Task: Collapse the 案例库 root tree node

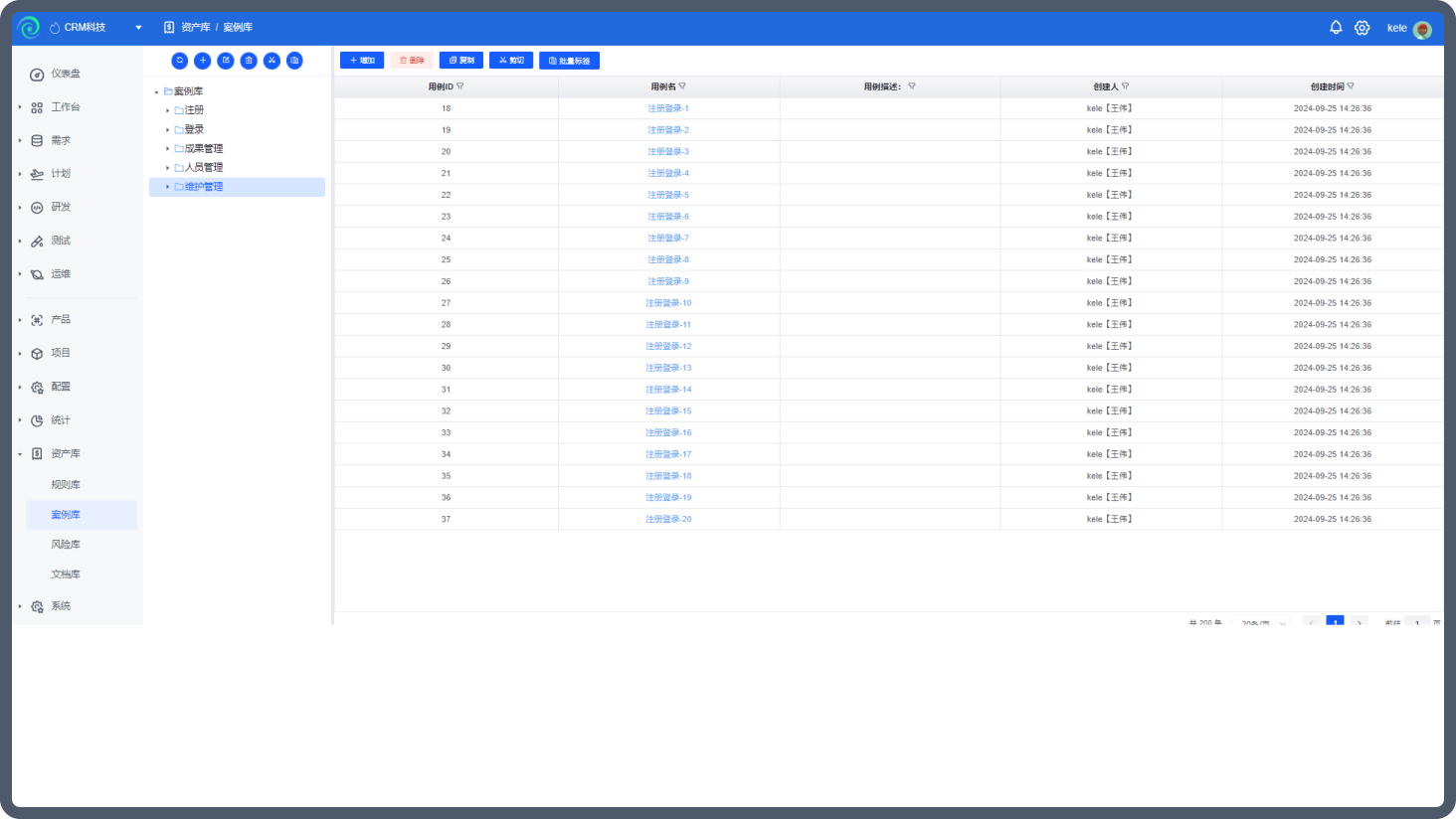Action: pyautogui.click(x=156, y=91)
